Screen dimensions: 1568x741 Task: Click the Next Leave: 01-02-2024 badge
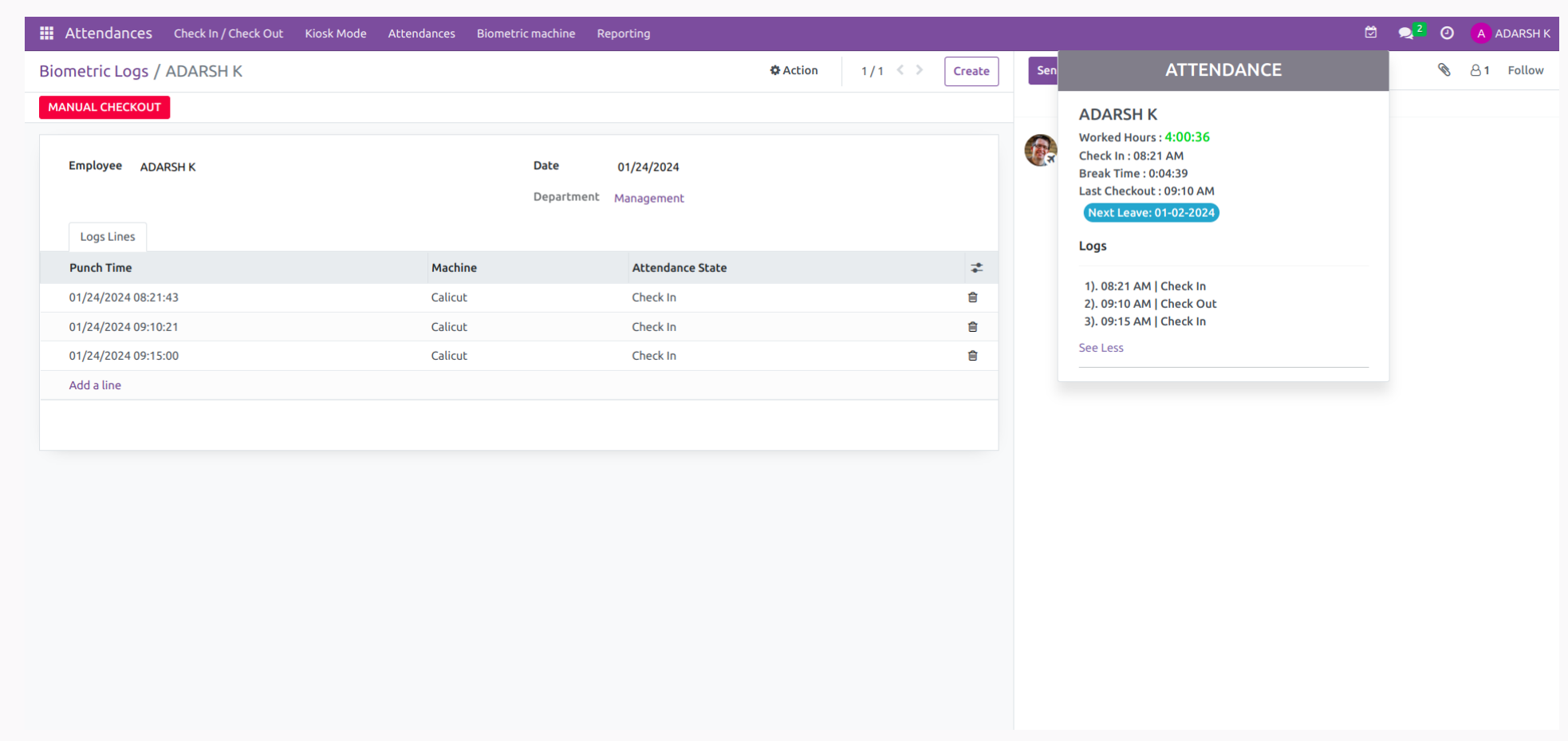pyautogui.click(x=1151, y=213)
